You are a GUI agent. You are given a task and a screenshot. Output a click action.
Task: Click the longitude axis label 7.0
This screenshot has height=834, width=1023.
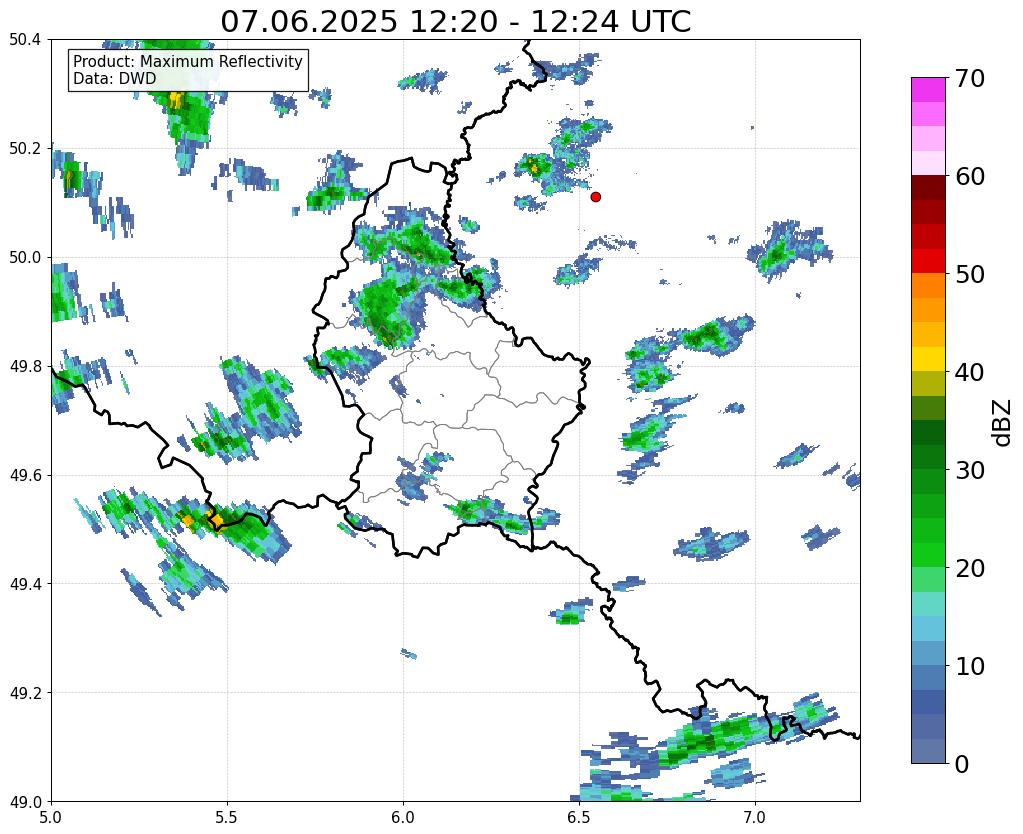click(755, 817)
